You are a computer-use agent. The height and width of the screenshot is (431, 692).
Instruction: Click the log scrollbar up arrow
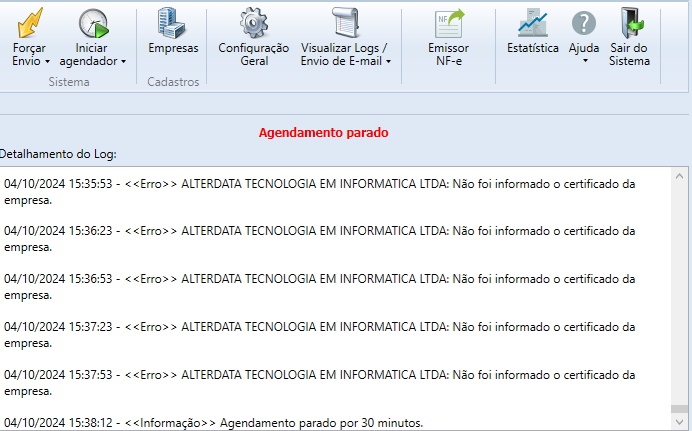[679, 176]
